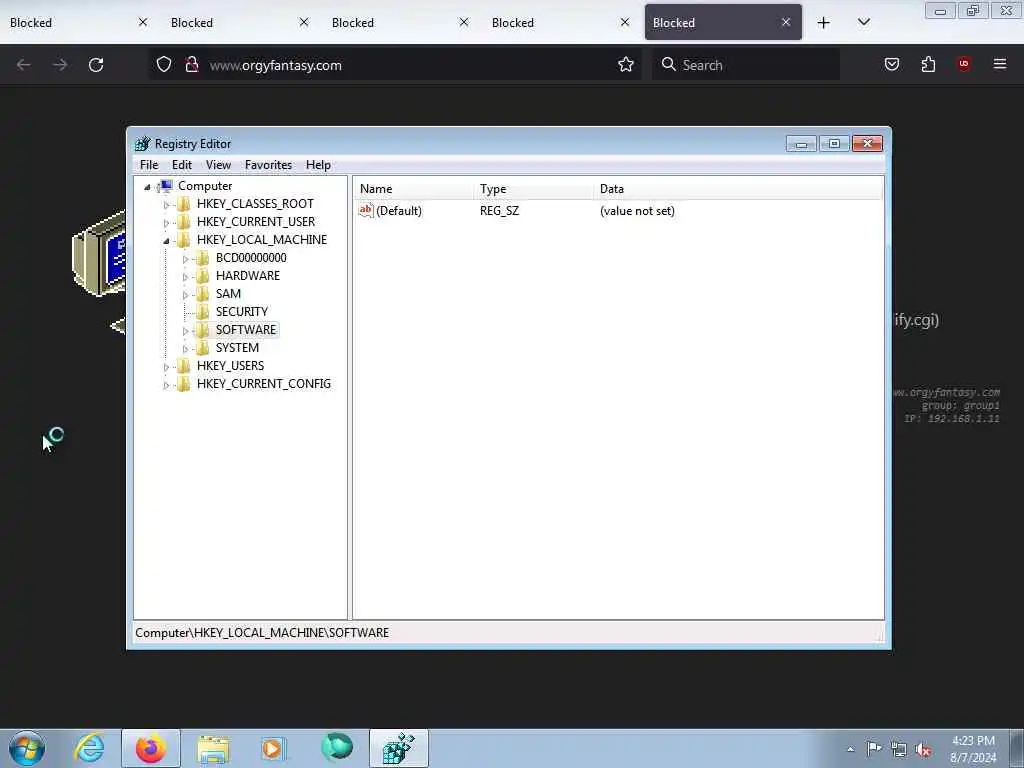Expand the HKEY_USERS arrow
The image size is (1024, 768).
coord(166,366)
